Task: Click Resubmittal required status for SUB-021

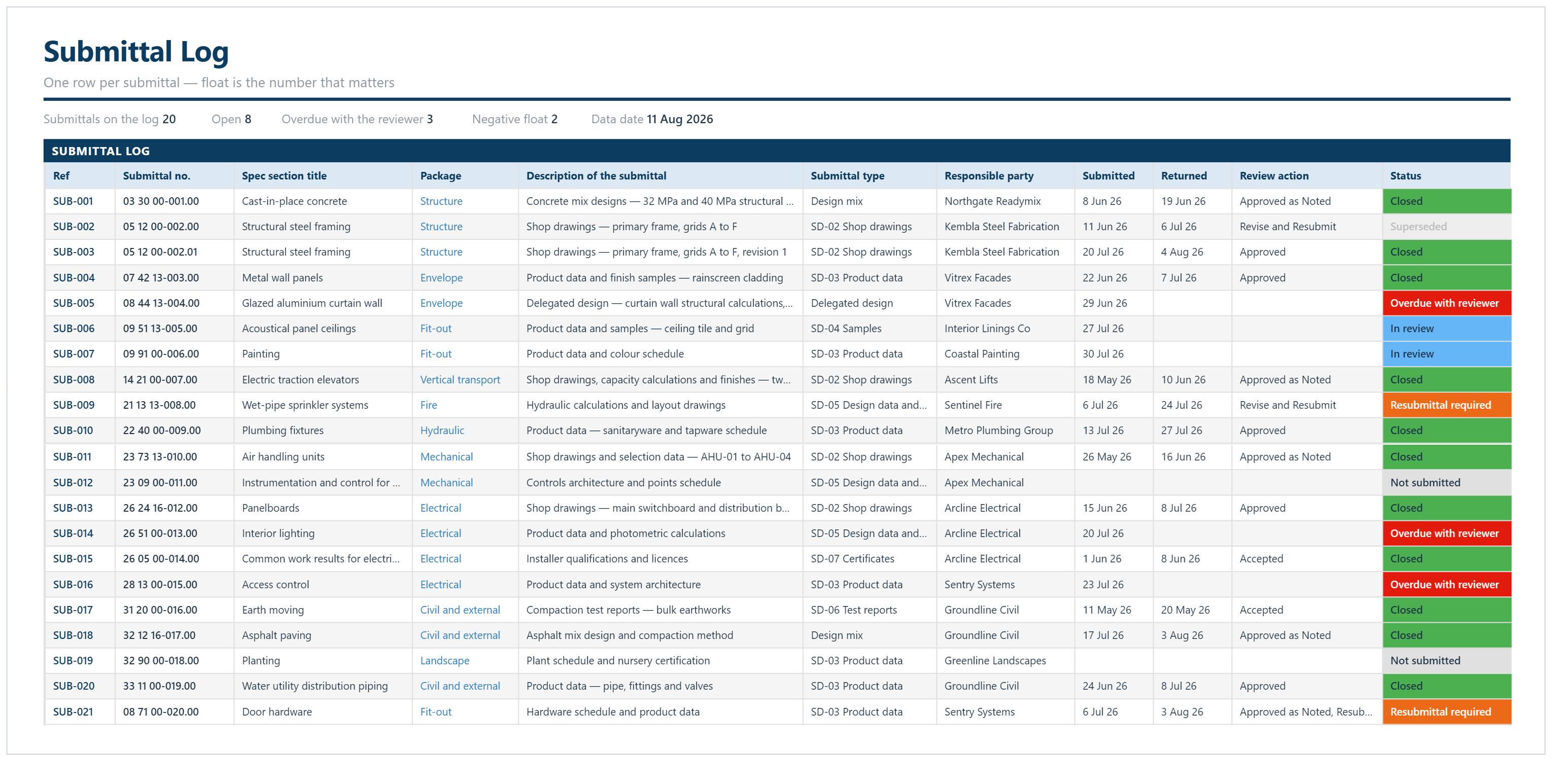Action: pos(1447,711)
